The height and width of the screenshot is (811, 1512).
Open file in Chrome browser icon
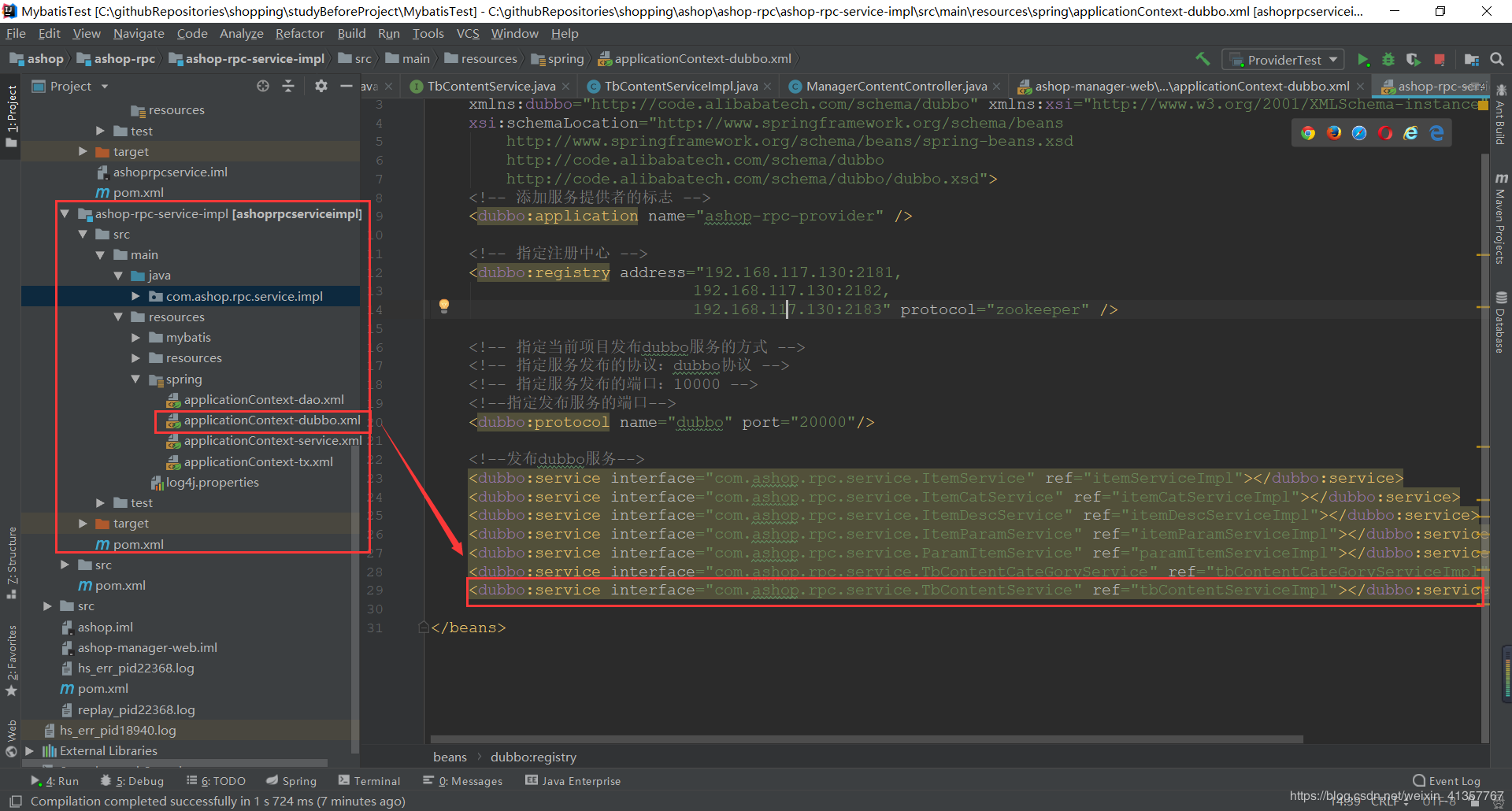(x=1308, y=133)
